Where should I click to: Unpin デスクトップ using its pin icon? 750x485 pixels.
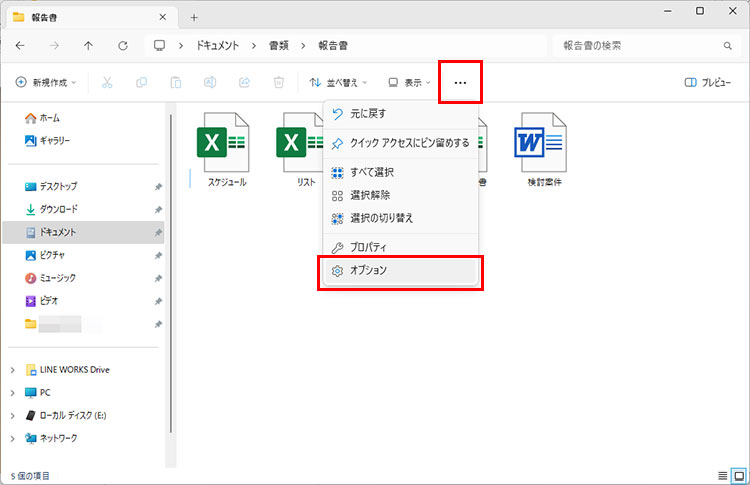158,187
